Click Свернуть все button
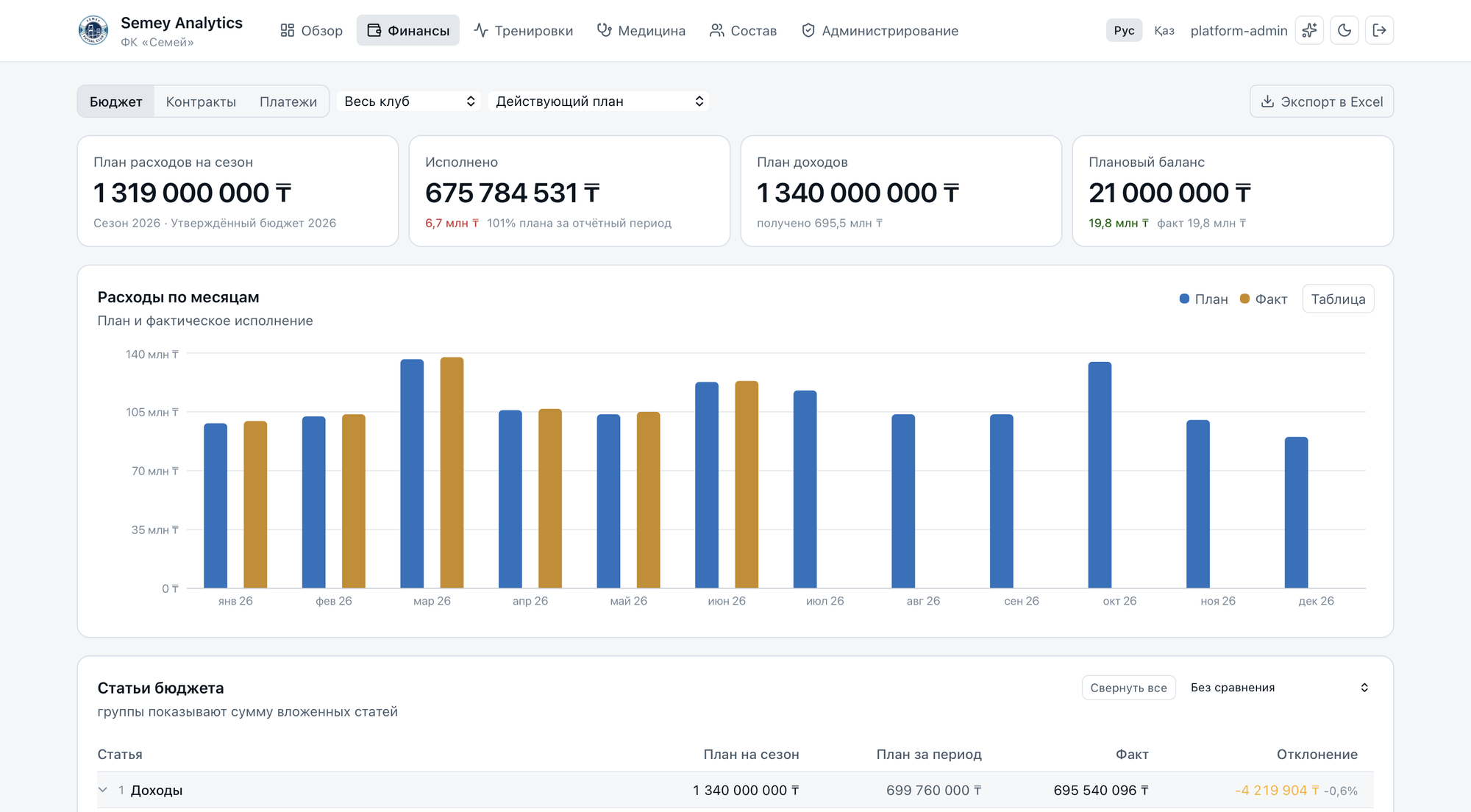This screenshot has width=1471, height=812. (1128, 688)
